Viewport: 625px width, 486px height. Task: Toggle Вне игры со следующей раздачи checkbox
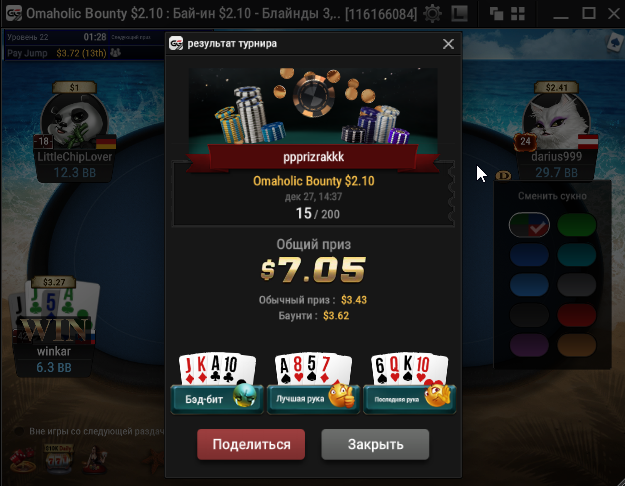tap(18, 431)
